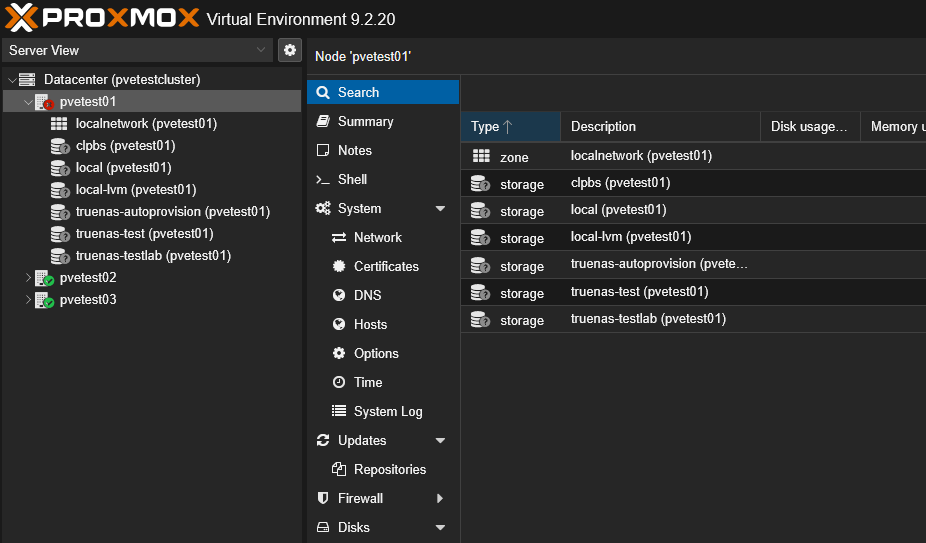Click the Firewall shield icon
The width and height of the screenshot is (926, 543).
click(323, 498)
